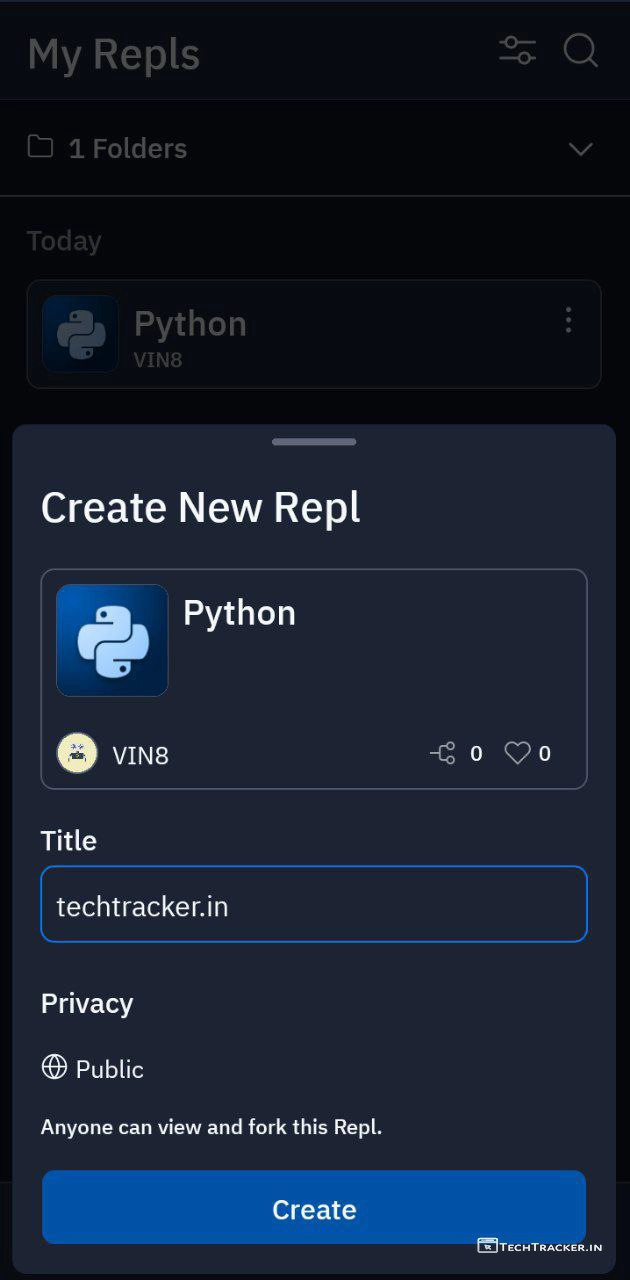Expand the 1 Folders chevron
The image size is (630, 1280).
580,149
